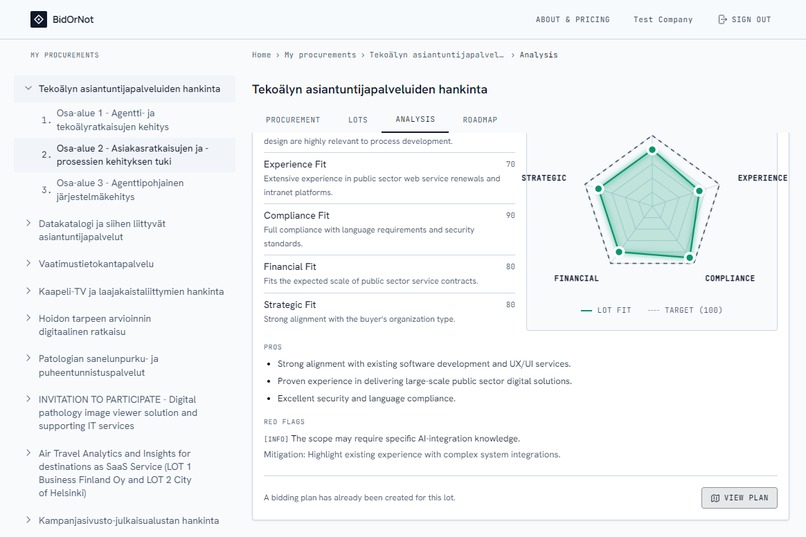This screenshot has width=806, height=537.
Task: Click green Lot Fit legend swatch
Action: pyautogui.click(x=586, y=310)
